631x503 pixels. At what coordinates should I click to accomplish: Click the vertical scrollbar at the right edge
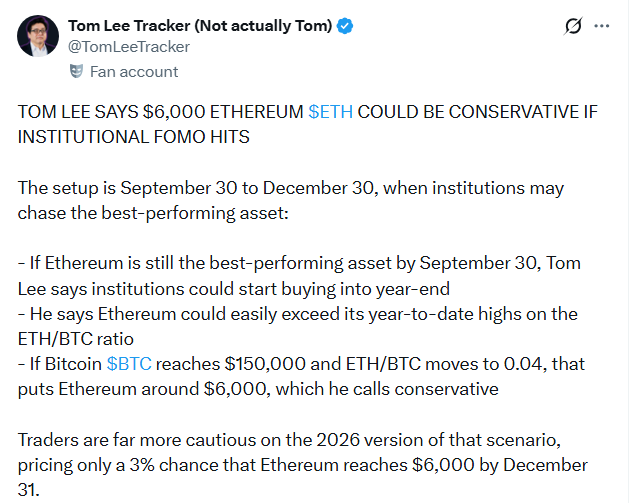point(628,252)
